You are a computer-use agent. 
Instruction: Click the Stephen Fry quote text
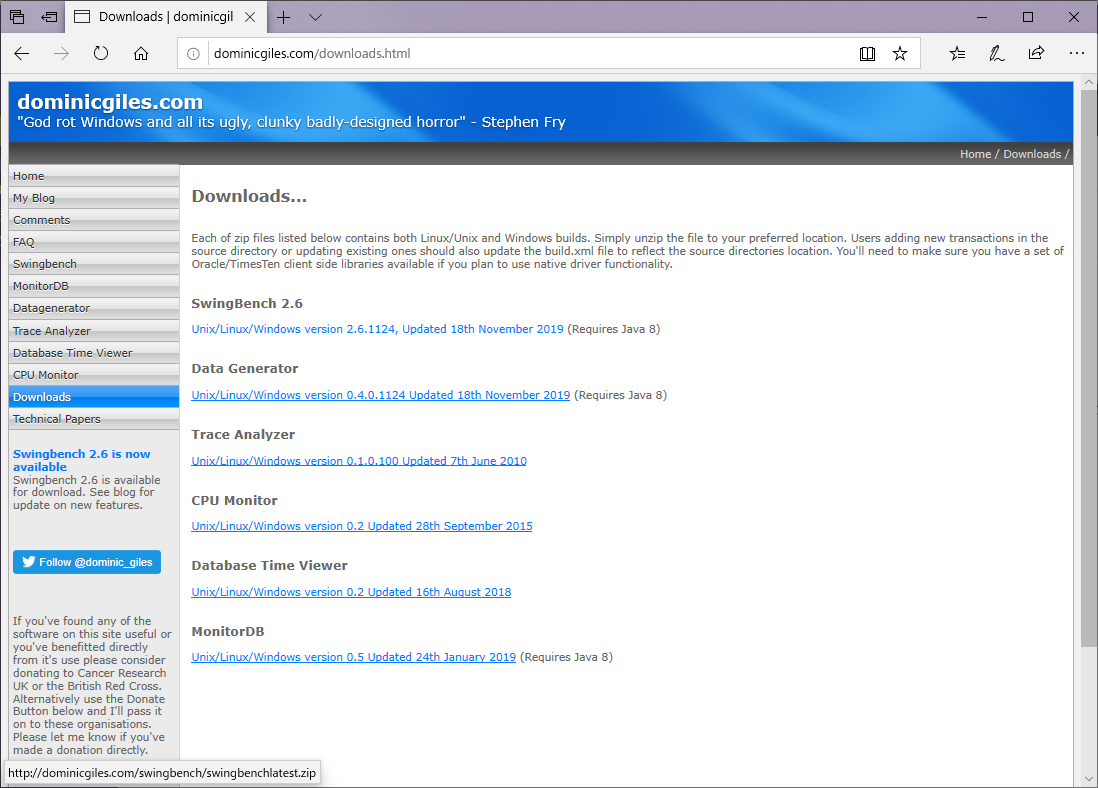(x=291, y=123)
